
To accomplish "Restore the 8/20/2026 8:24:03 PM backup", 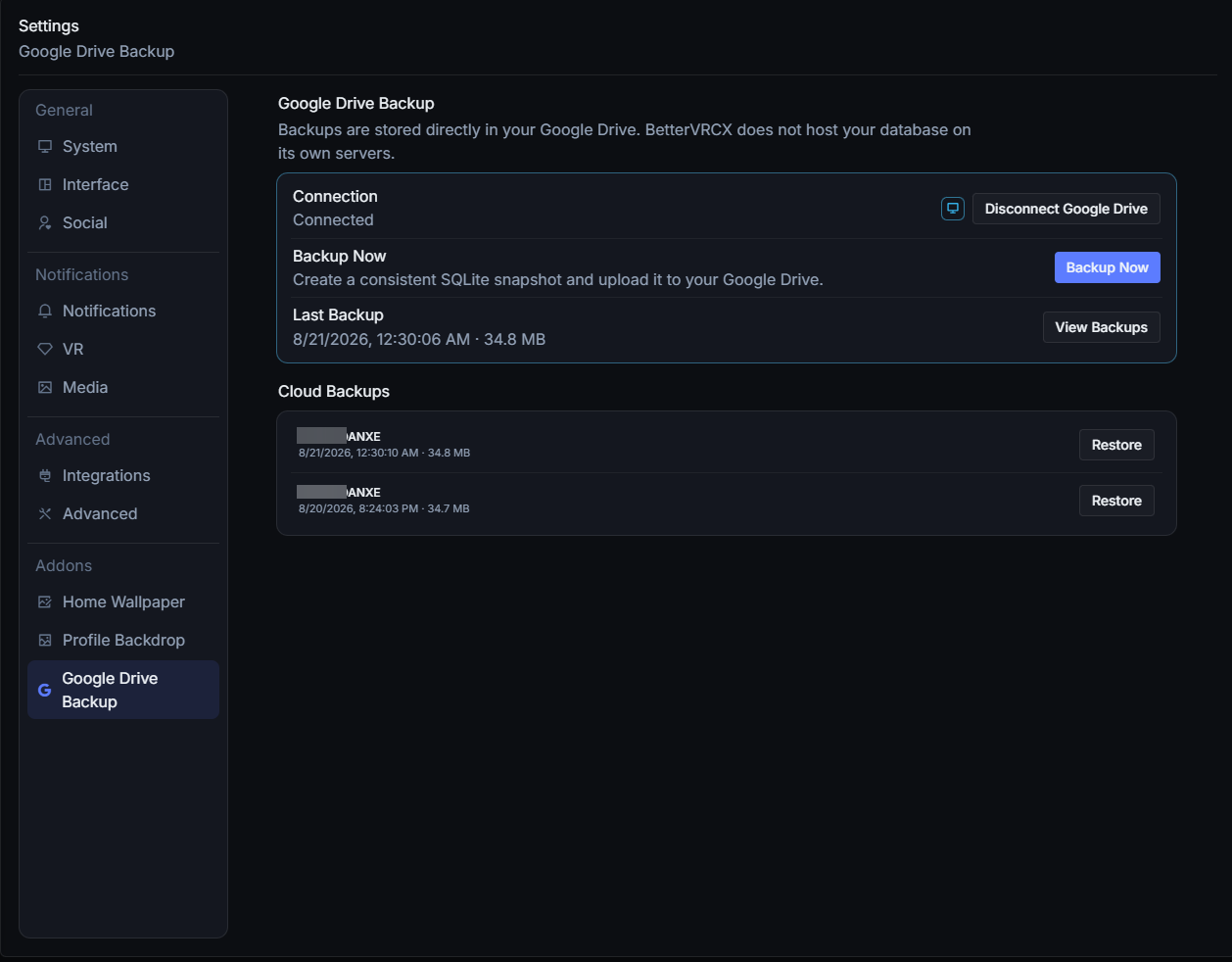I will (x=1116, y=501).
